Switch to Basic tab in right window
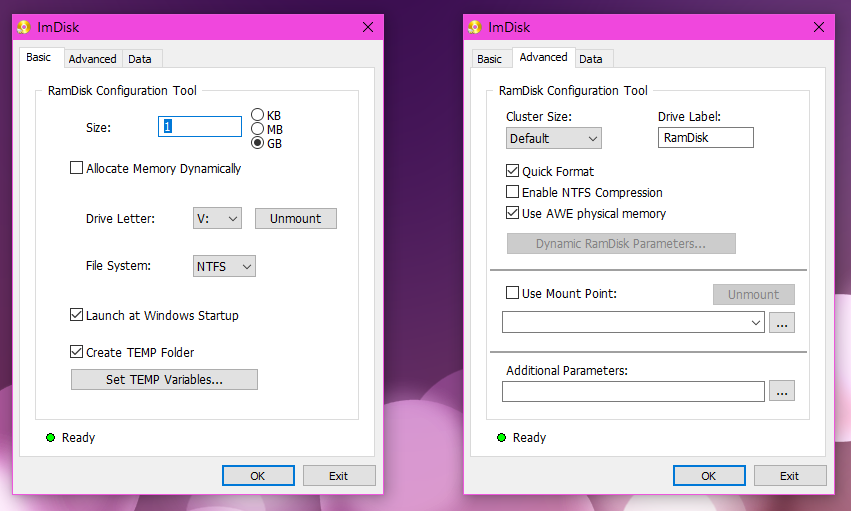The image size is (851, 511). [x=490, y=59]
